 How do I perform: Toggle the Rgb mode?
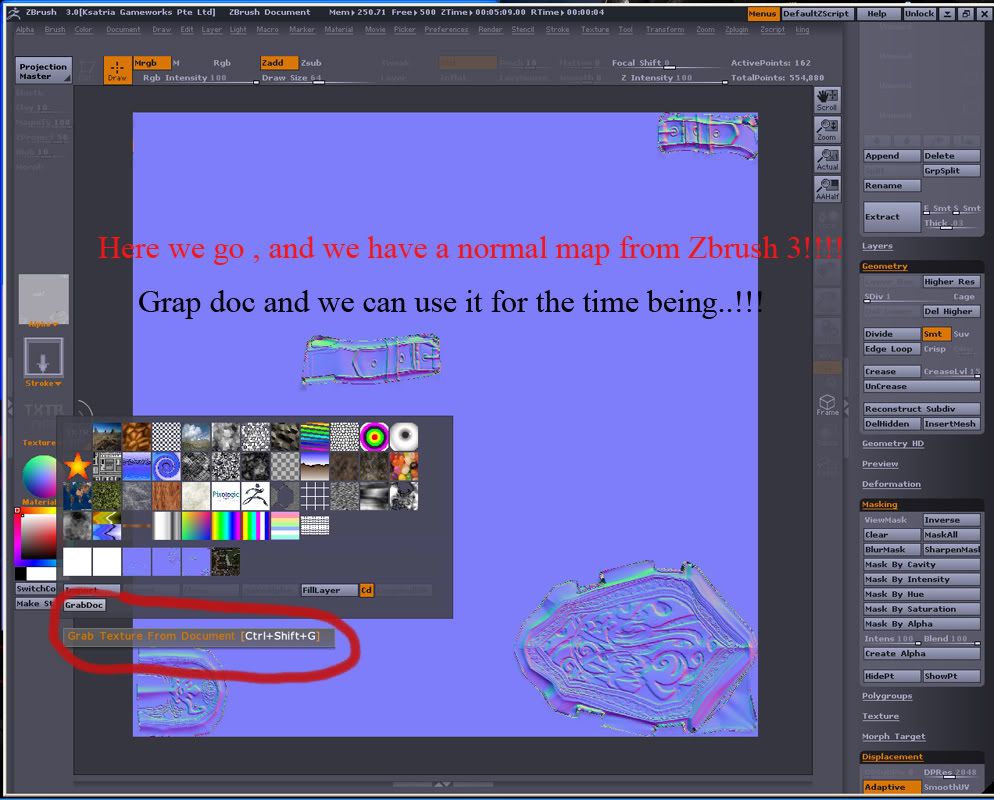click(x=222, y=63)
